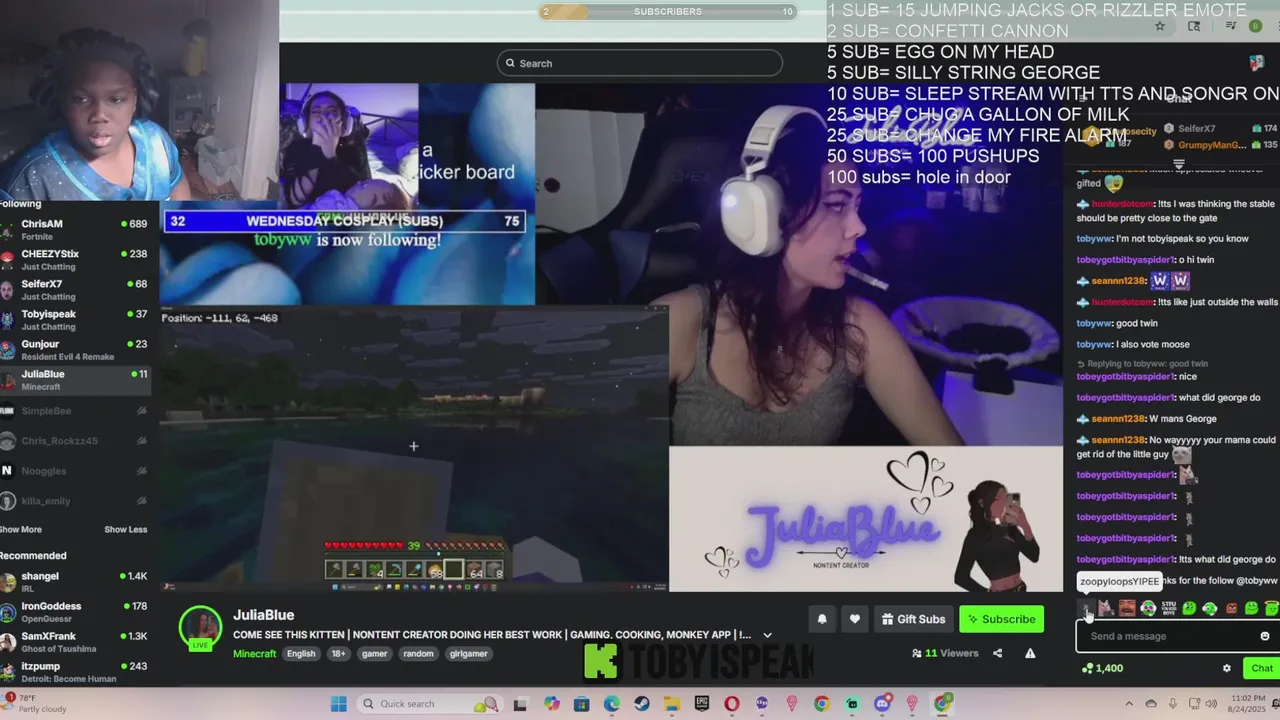Open IronGoddess recommended channel
1280x720 pixels.
(75, 612)
